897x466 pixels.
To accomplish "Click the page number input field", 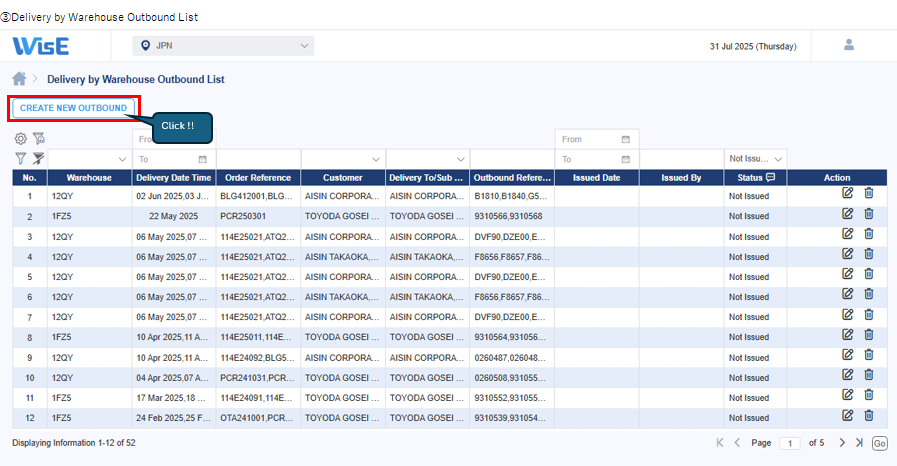I will 790,443.
